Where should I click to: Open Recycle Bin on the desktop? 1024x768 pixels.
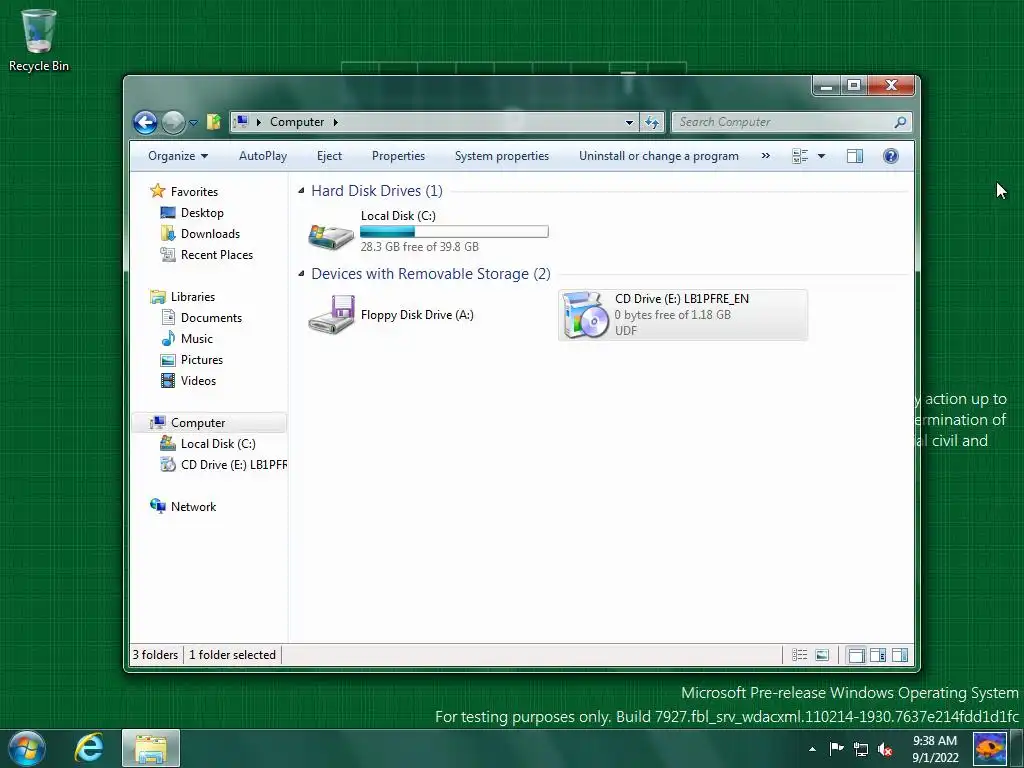pyautogui.click(x=39, y=40)
